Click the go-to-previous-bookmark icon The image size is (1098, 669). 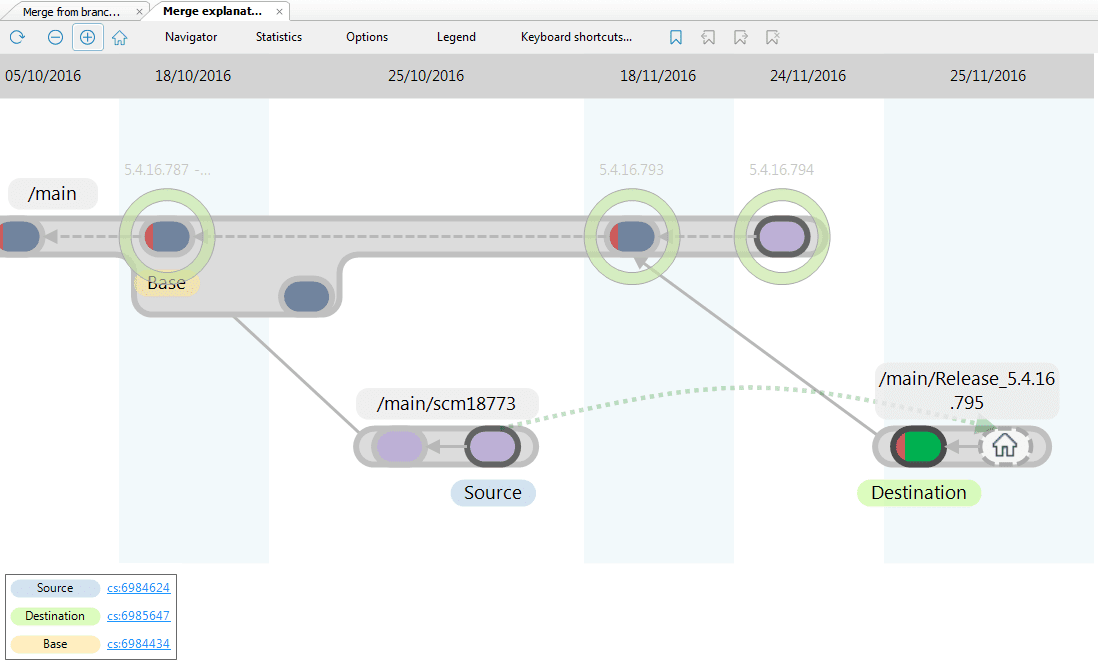pyautogui.click(x=708, y=37)
